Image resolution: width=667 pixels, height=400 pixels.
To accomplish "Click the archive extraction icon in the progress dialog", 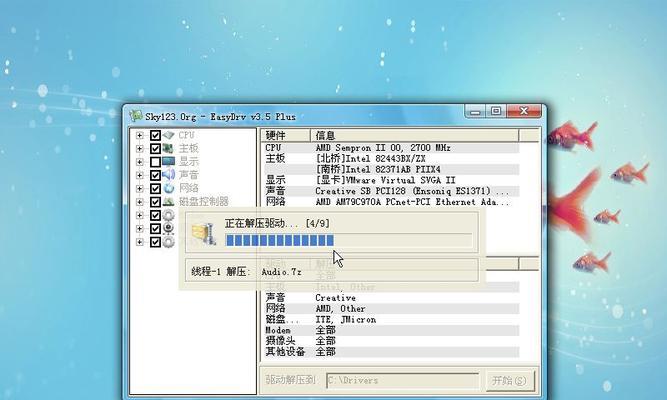I will coord(204,234).
